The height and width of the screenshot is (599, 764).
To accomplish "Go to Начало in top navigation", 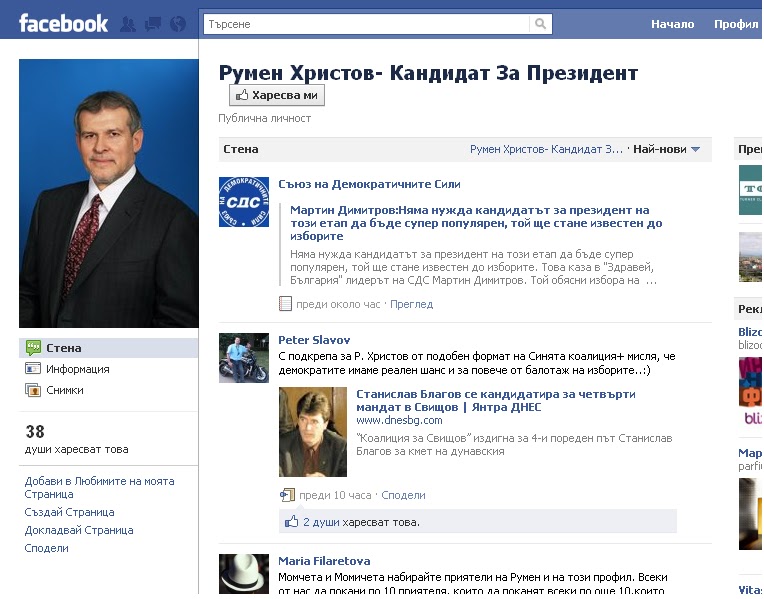I will click(672, 24).
